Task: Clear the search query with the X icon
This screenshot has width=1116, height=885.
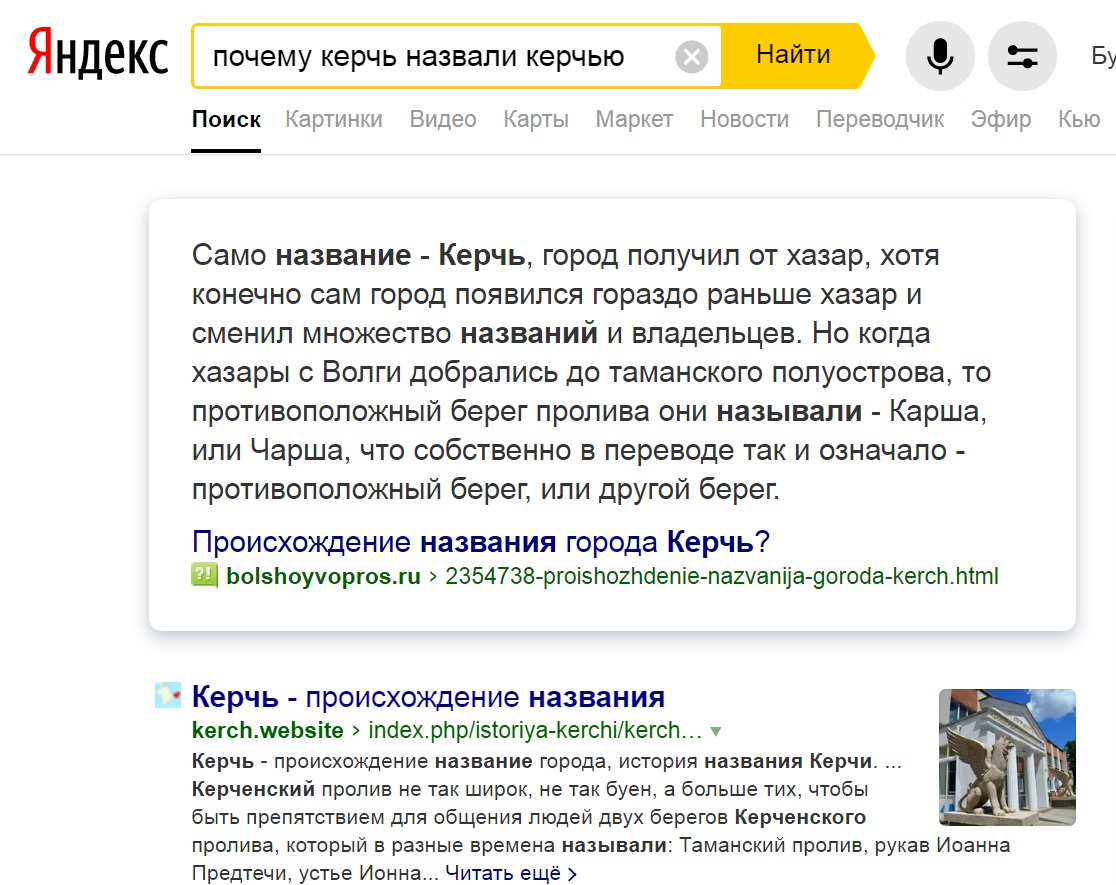Action: pyautogui.click(x=691, y=56)
